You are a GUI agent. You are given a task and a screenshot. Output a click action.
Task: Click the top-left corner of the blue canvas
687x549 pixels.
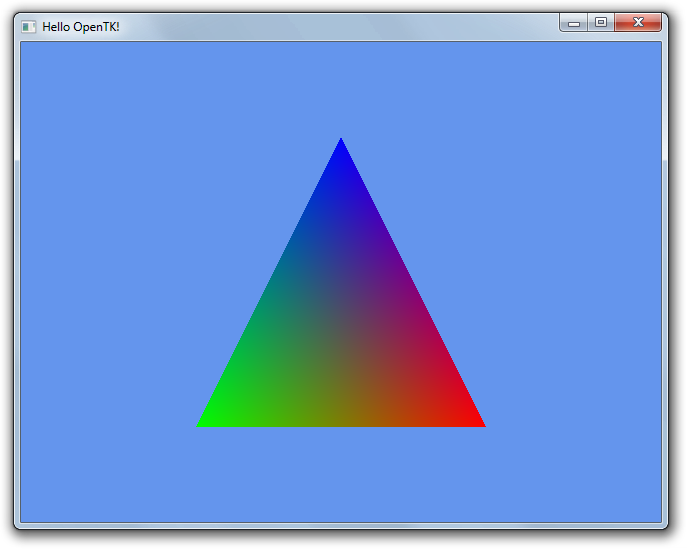[x=24, y=45]
